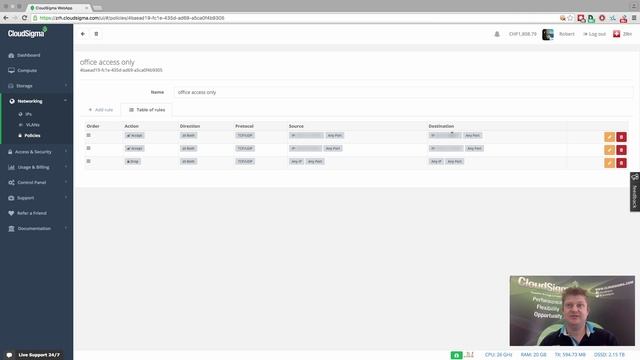Click the source Any IP badge in Drop row
Image resolution: width=640 pixels, height=360 pixels.
click(296, 162)
